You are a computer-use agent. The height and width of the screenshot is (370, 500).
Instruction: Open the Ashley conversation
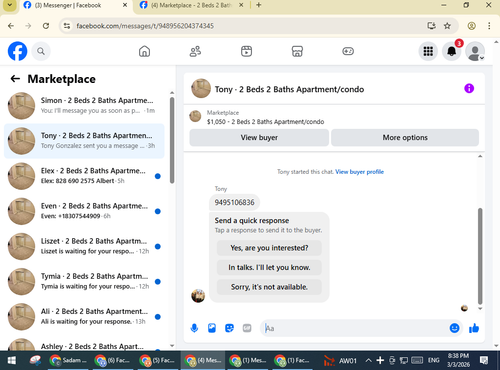(x=84, y=344)
